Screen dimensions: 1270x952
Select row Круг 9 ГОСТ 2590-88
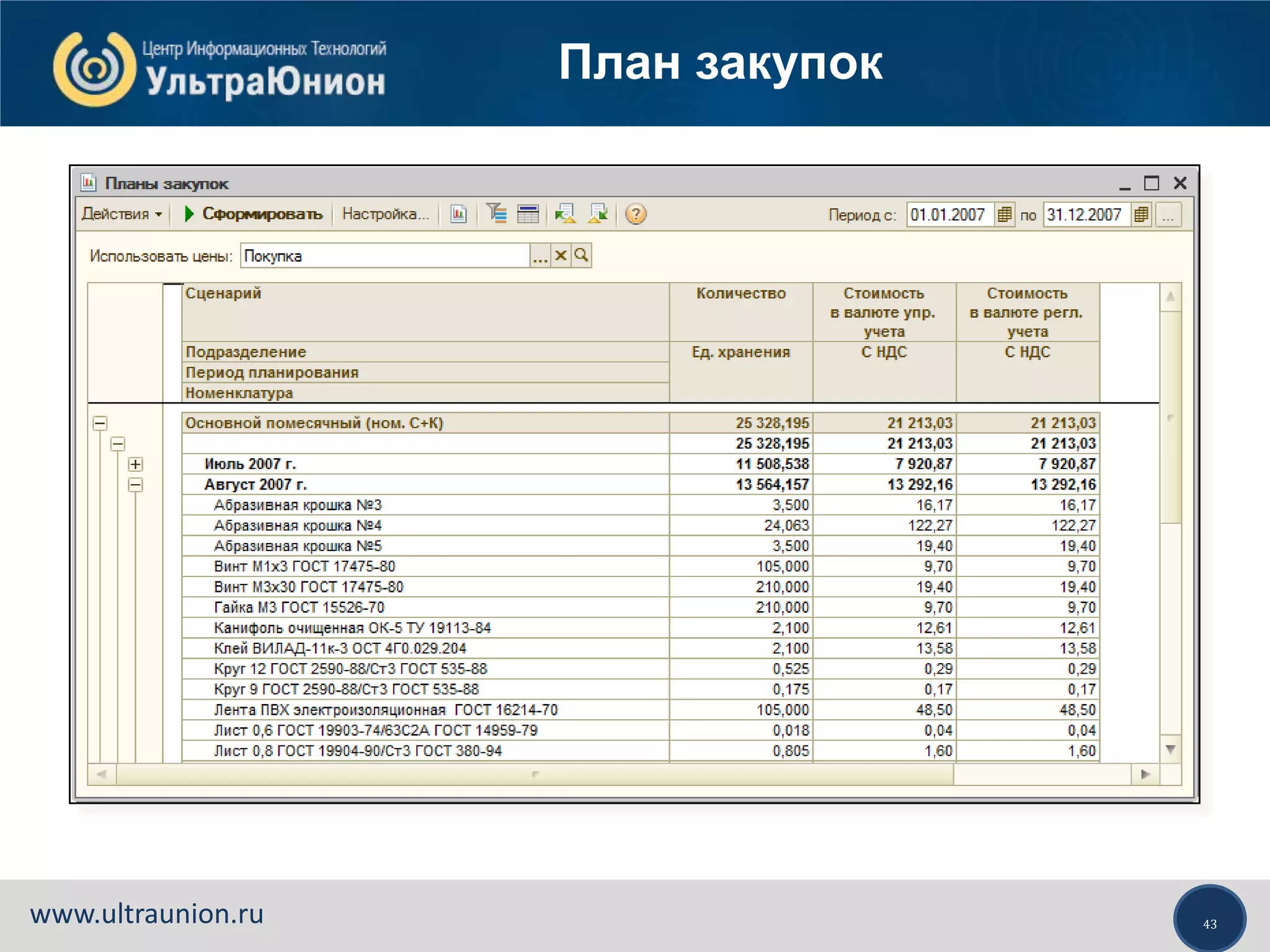(641, 689)
